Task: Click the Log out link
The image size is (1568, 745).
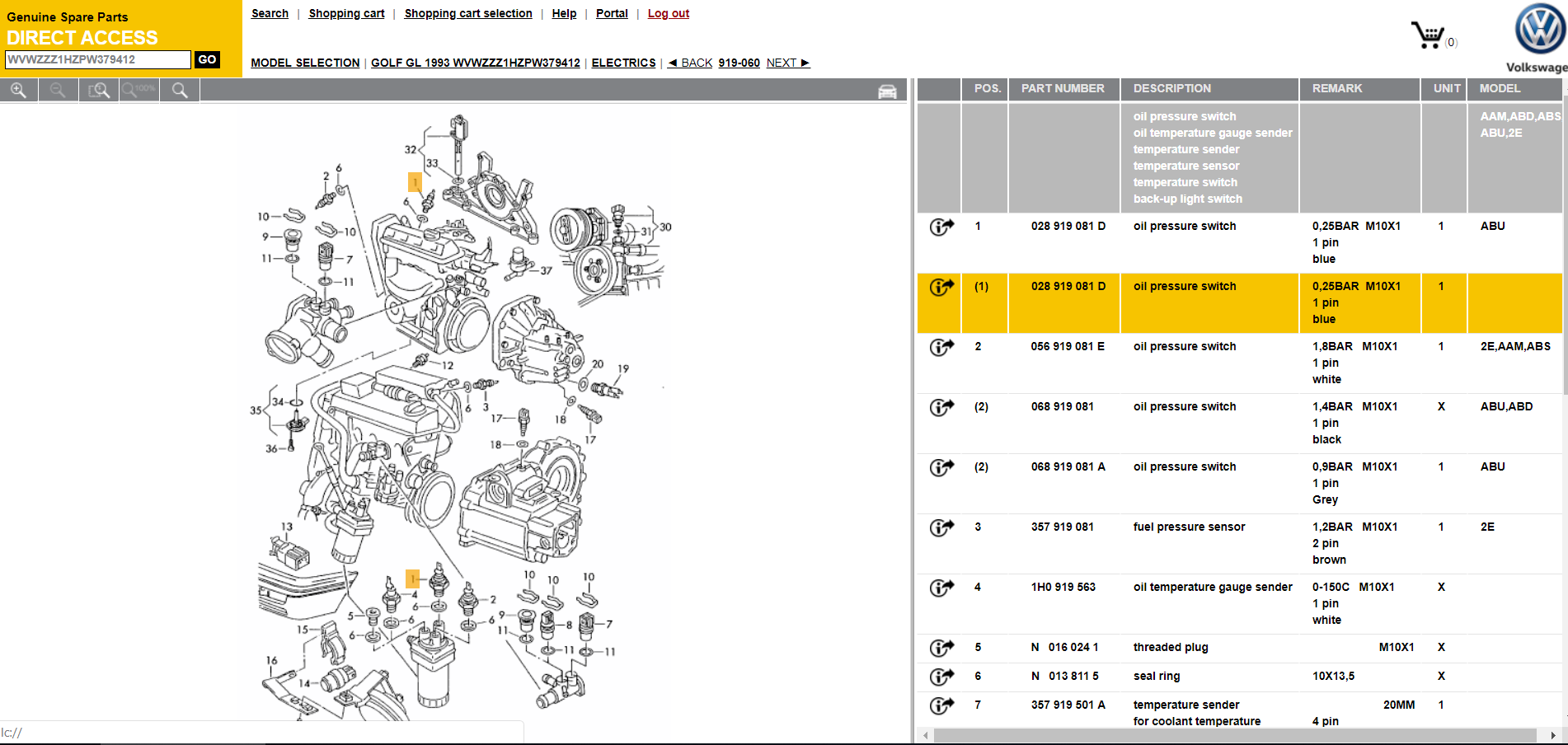Action: pos(668,13)
